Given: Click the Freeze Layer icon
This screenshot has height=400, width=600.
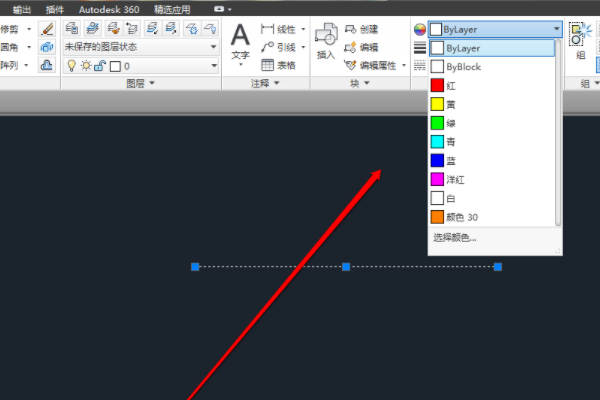Looking at the screenshot, I should point(192,28).
